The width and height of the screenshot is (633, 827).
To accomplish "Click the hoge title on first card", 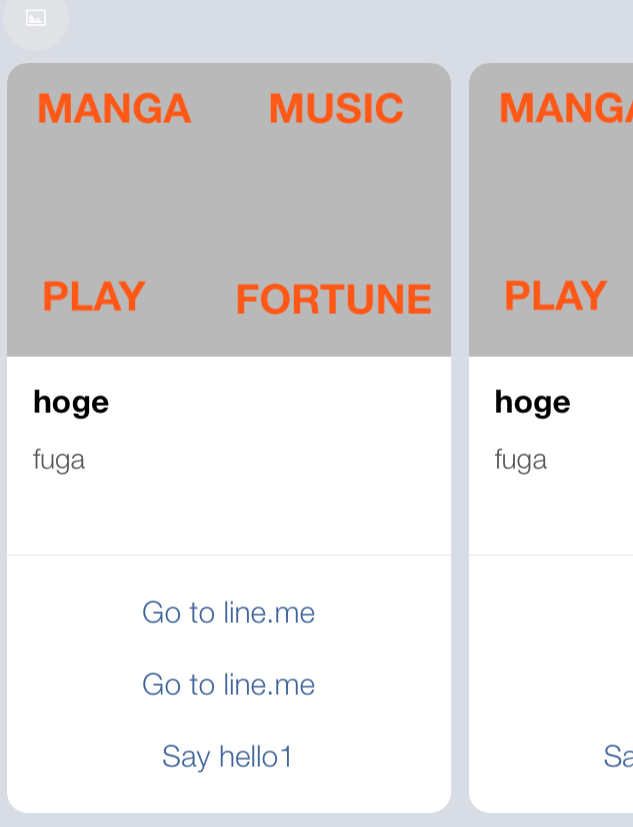I will tap(71, 403).
